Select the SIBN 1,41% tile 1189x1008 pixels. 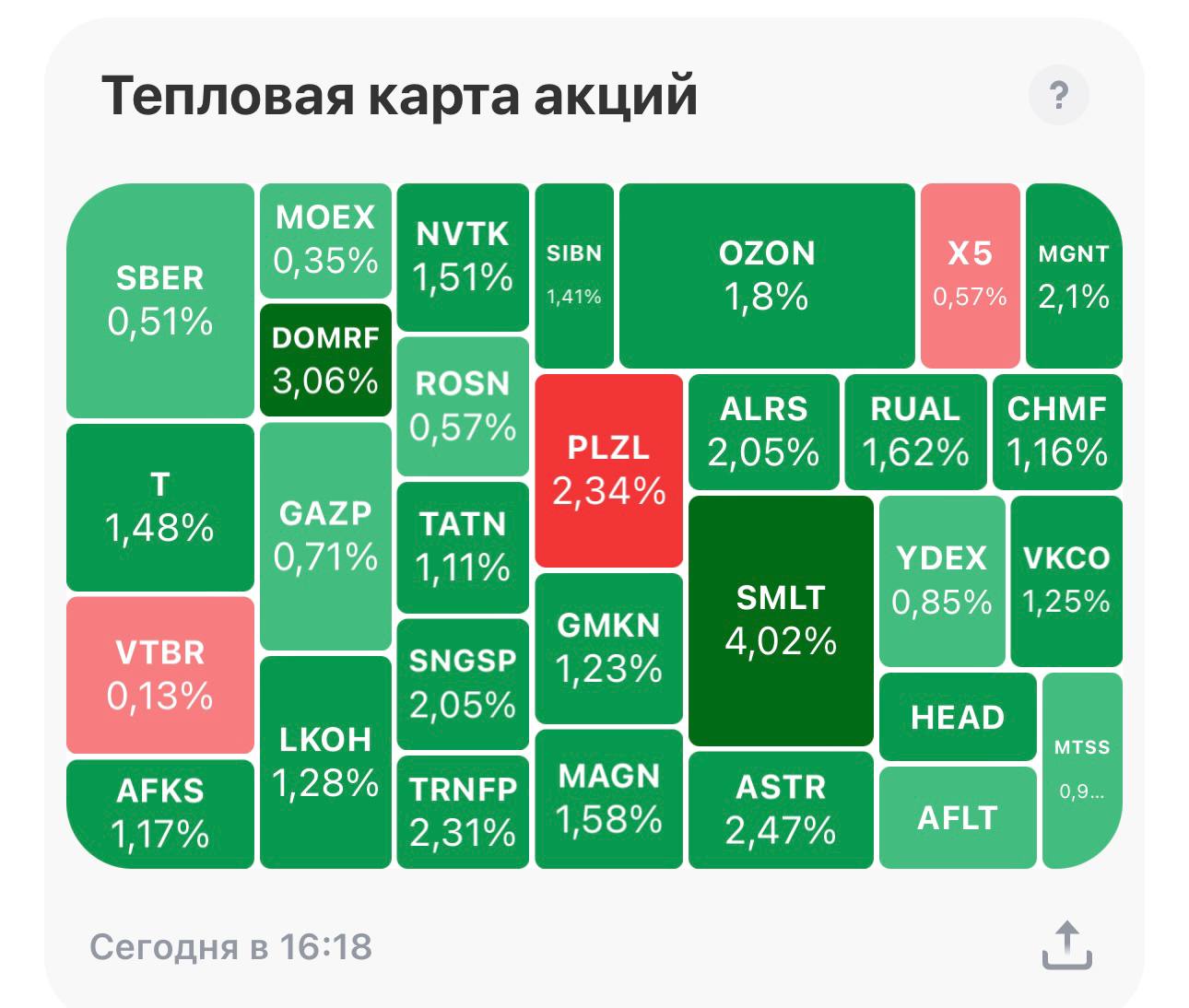574,275
